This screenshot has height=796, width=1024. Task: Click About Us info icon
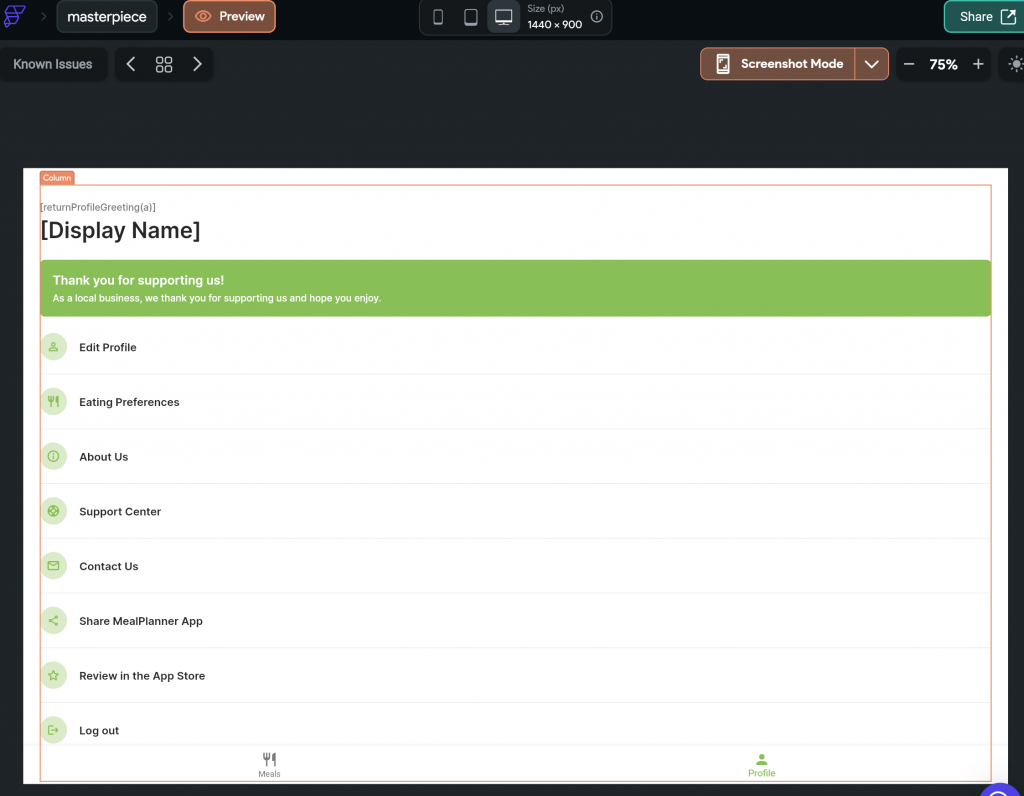[54, 456]
